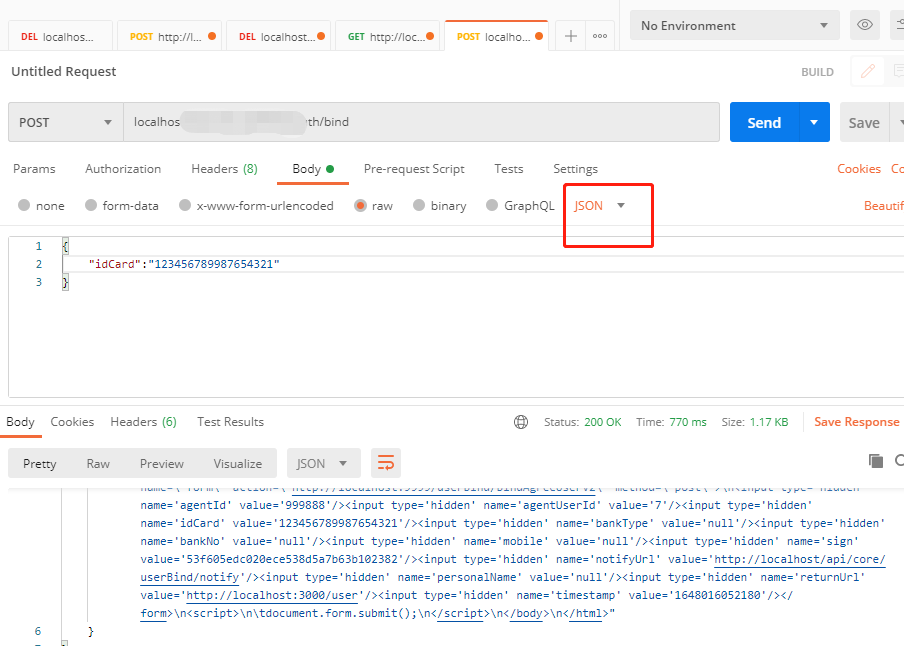Toggle line wrapping in response viewer
Image resolution: width=904 pixels, height=646 pixels.
click(386, 463)
